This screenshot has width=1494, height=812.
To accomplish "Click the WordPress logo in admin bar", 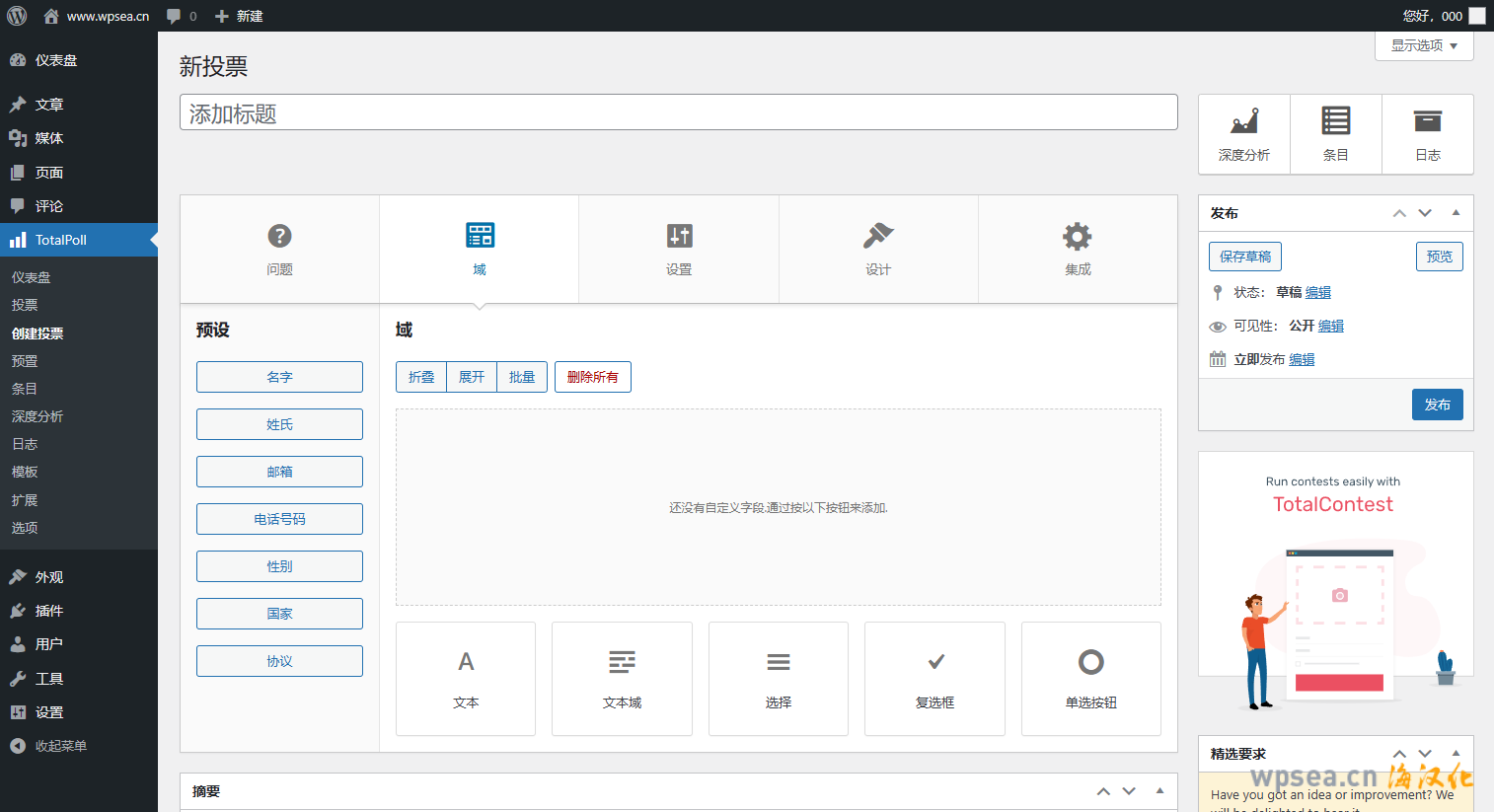I will pos(17,16).
